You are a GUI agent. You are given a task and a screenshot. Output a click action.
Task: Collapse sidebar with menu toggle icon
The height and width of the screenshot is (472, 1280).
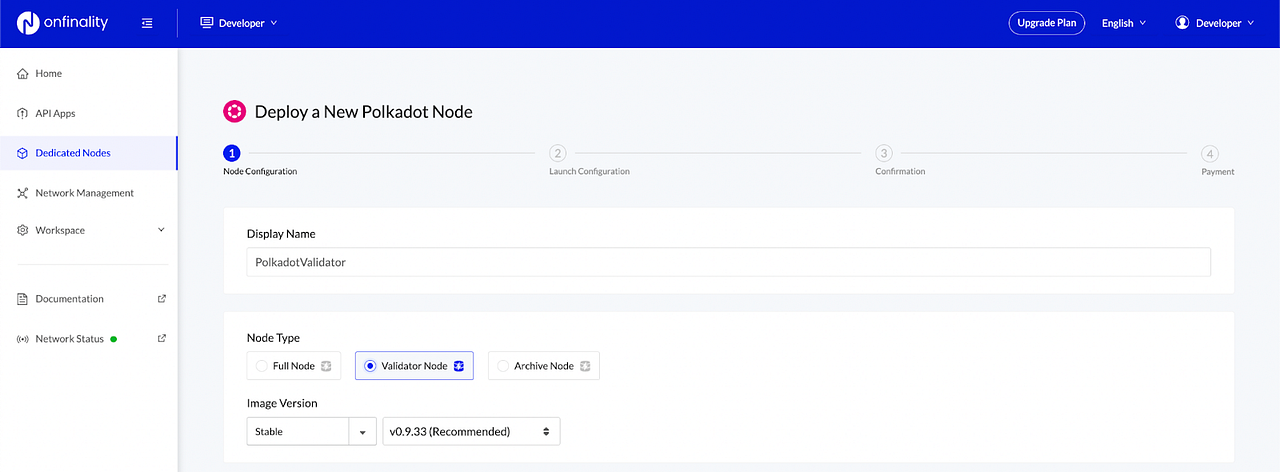tap(147, 23)
